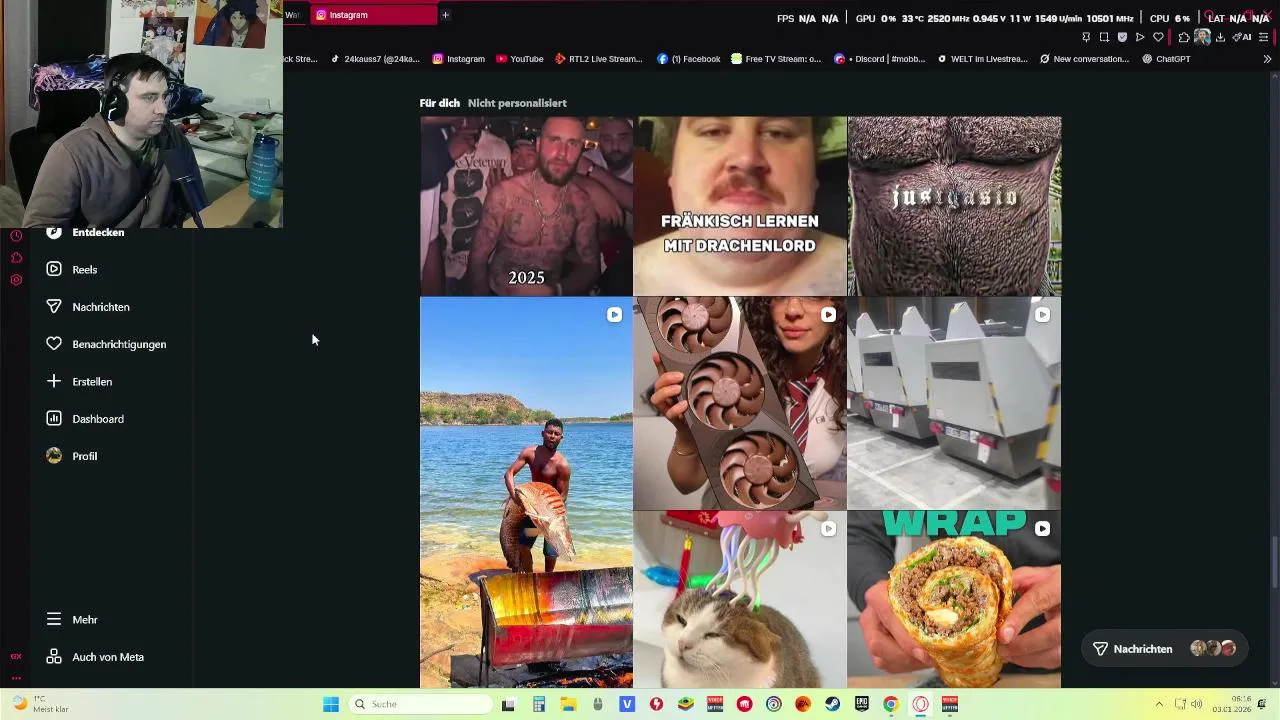This screenshot has width=1280, height=720.
Task: Open browser profile avatar in toolbar
Action: click(1202, 37)
